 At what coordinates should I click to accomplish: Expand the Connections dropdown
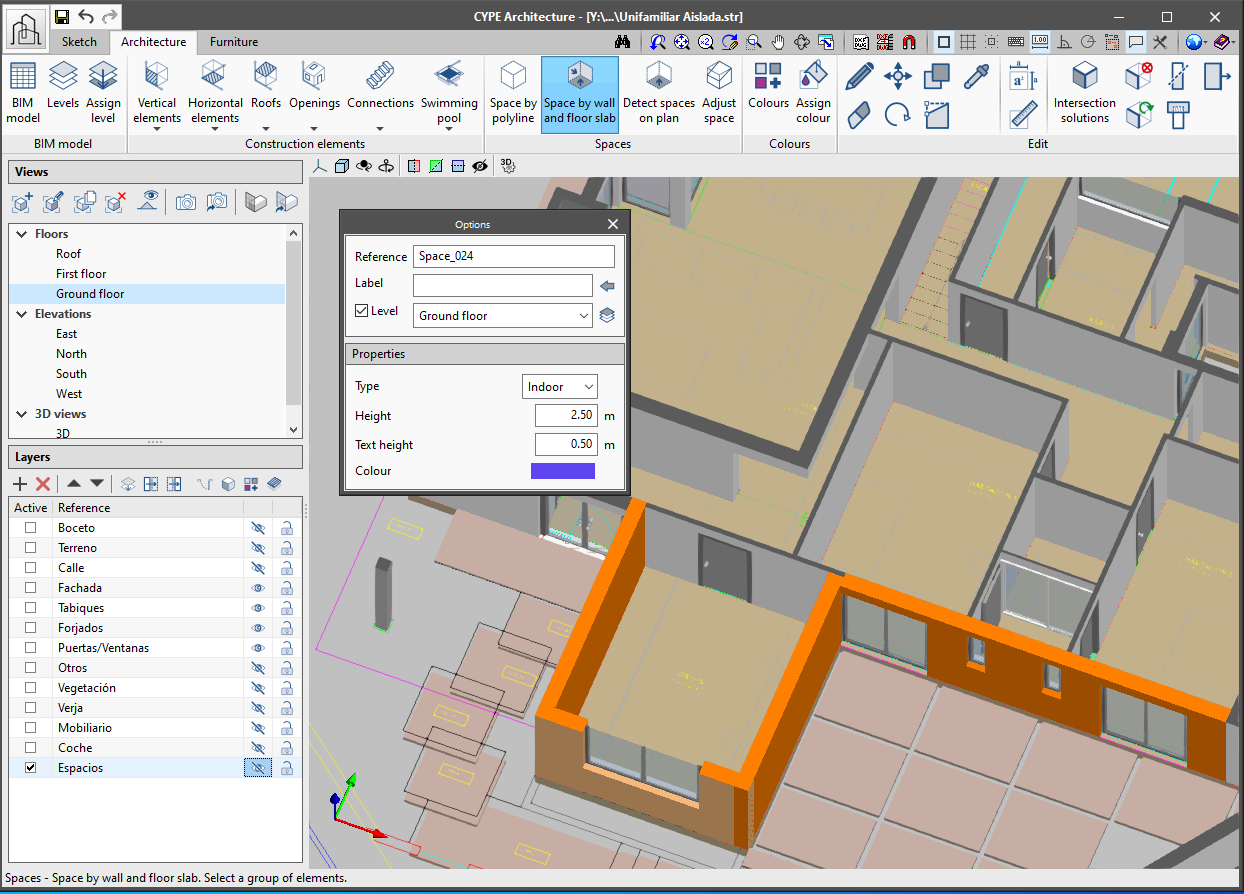click(380, 128)
